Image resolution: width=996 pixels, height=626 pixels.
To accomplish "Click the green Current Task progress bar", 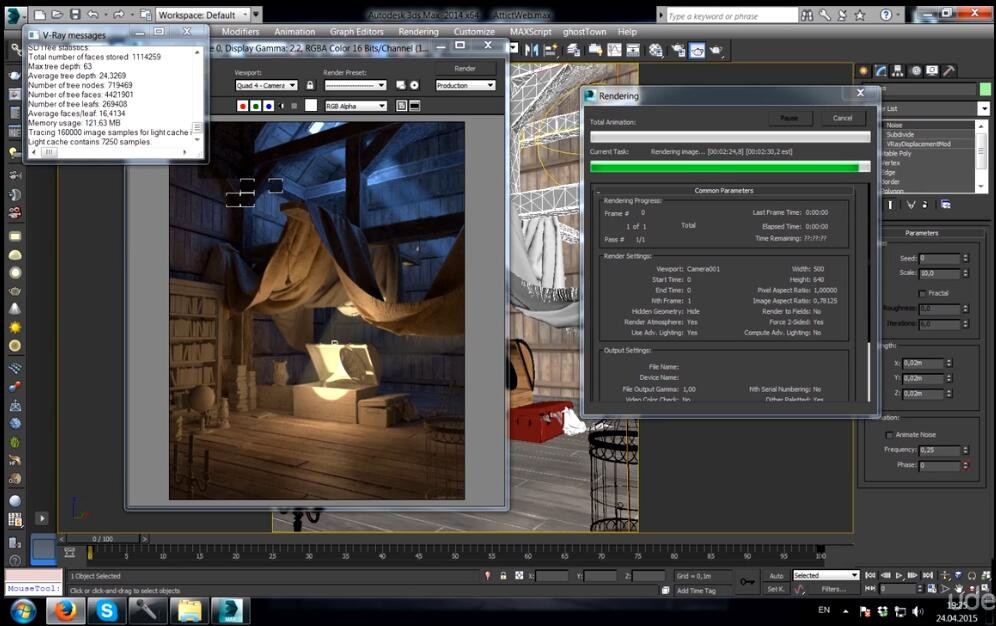I will point(730,167).
